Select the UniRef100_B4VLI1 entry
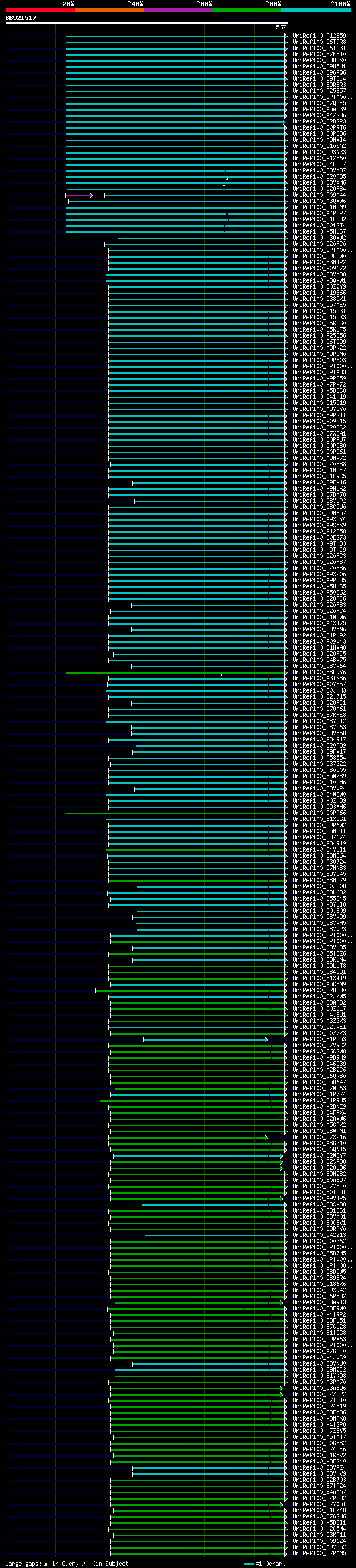 coord(319,849)
